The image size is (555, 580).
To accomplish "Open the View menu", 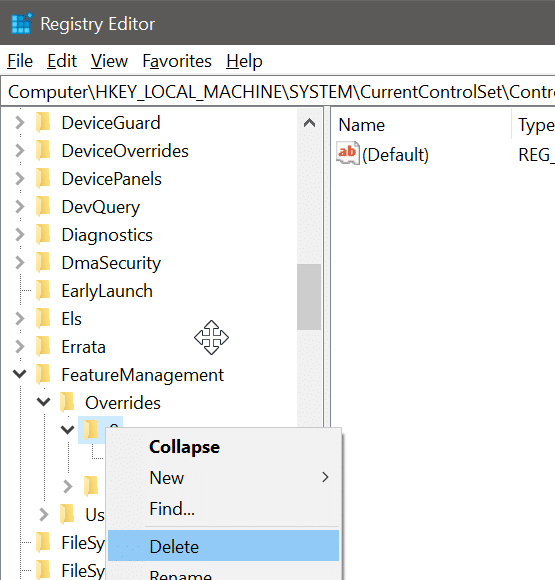I will [x=110, y=61].
